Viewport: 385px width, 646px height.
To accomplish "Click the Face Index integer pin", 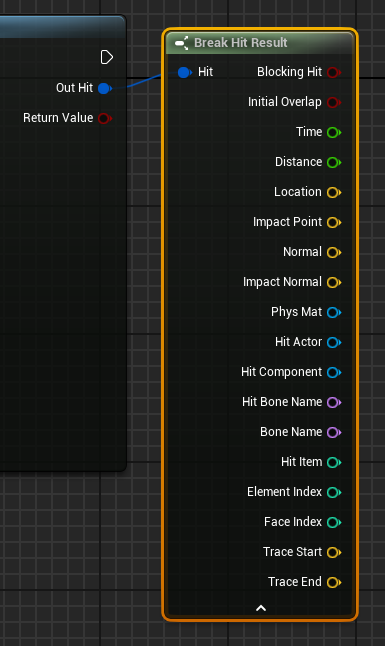I will pos(333,522).
